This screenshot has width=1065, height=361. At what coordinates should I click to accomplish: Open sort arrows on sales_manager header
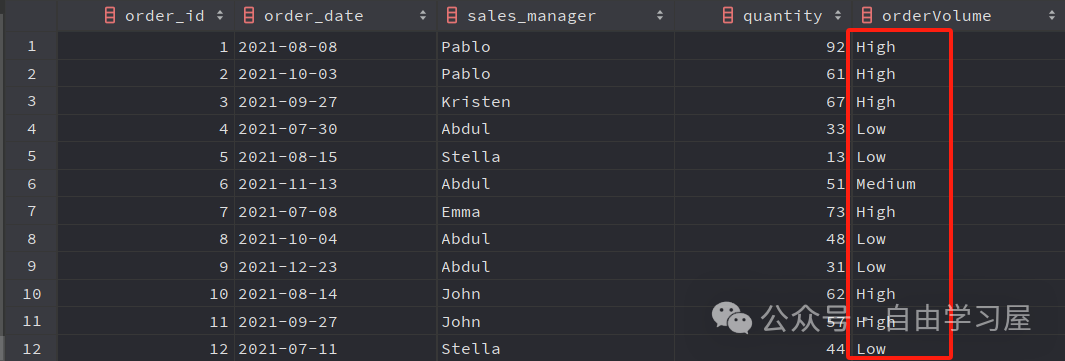click(x=660, y=16)
